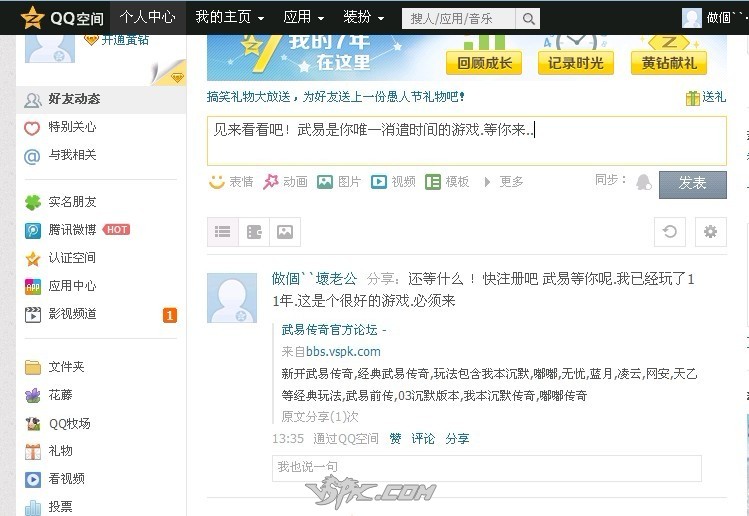Switch feed to card view
The height and width of the screenshot is (516, 749).
pos(254,232)
